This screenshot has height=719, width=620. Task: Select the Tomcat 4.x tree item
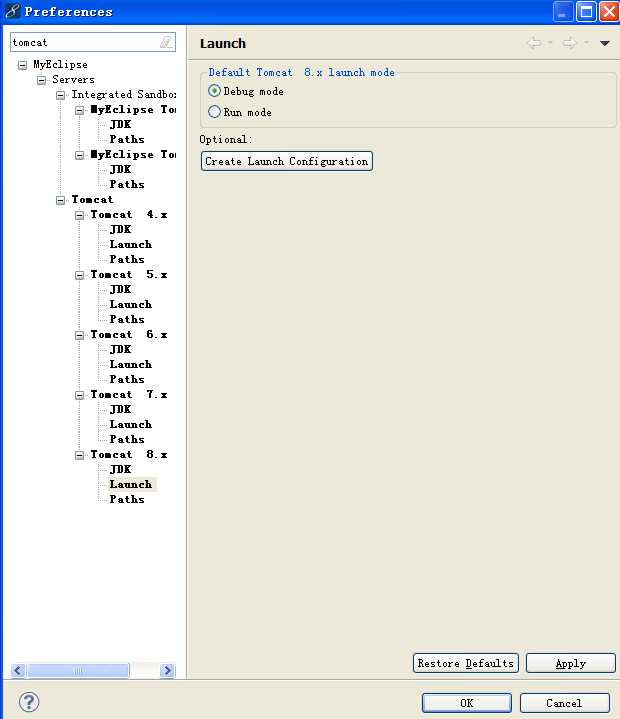click(x=129, y=214)
